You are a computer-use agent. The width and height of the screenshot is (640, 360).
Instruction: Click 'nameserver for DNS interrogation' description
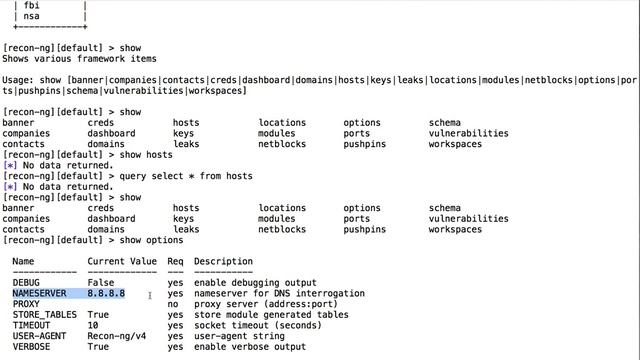tap(279, 293)
